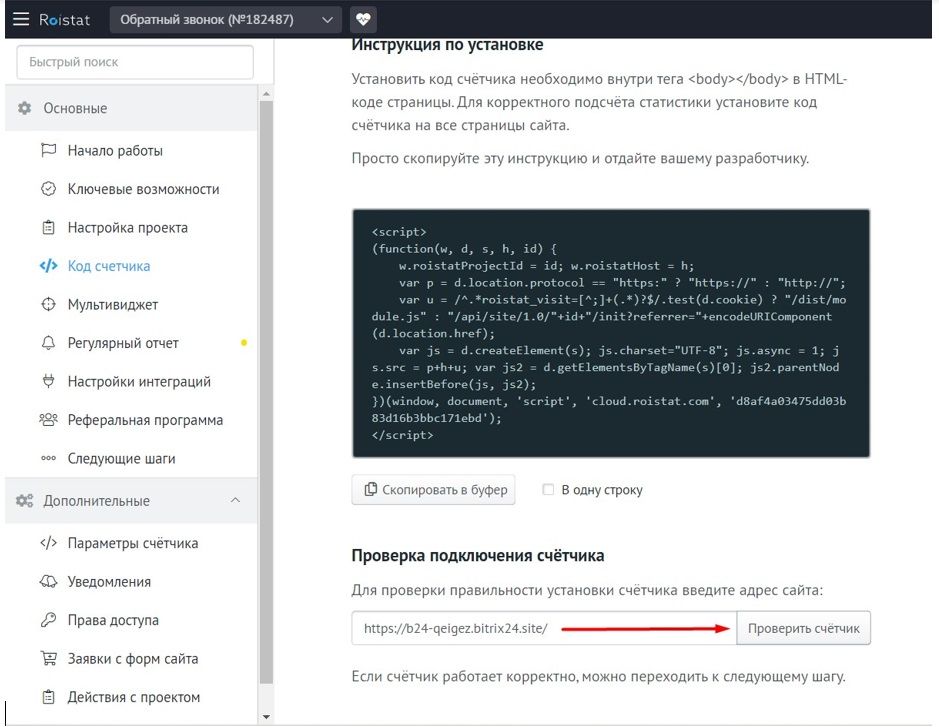Image resolution: width=939 pixels, height=727 pixels.
Task: Open Ключевые возможности menu item
Action: [x=143, y=189]
